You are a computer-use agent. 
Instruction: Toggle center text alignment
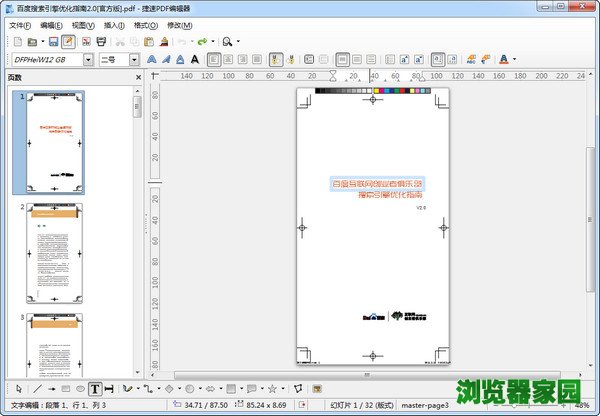(x=229, y=59)
